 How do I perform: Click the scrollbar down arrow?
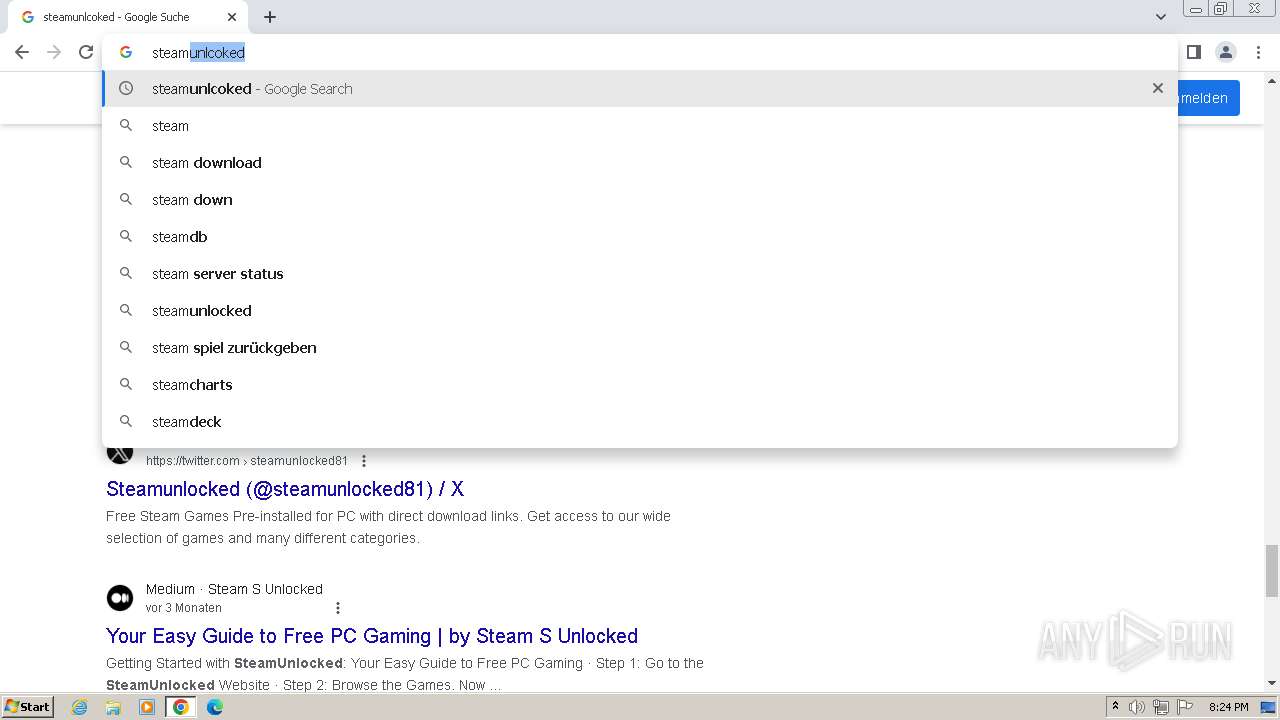(x=1272, y=683)
